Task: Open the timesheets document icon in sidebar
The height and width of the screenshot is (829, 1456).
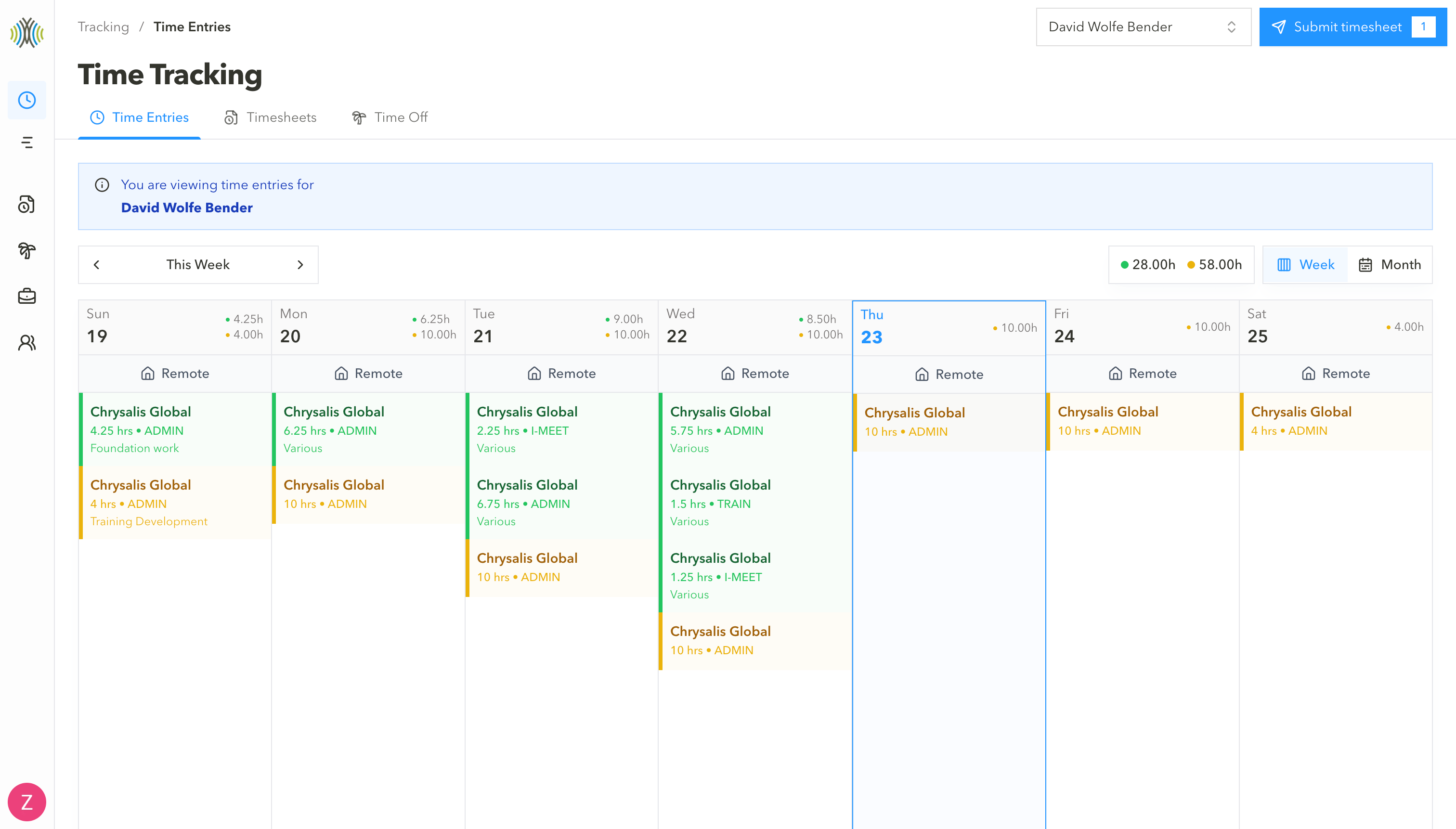Action: pos(27,204)
